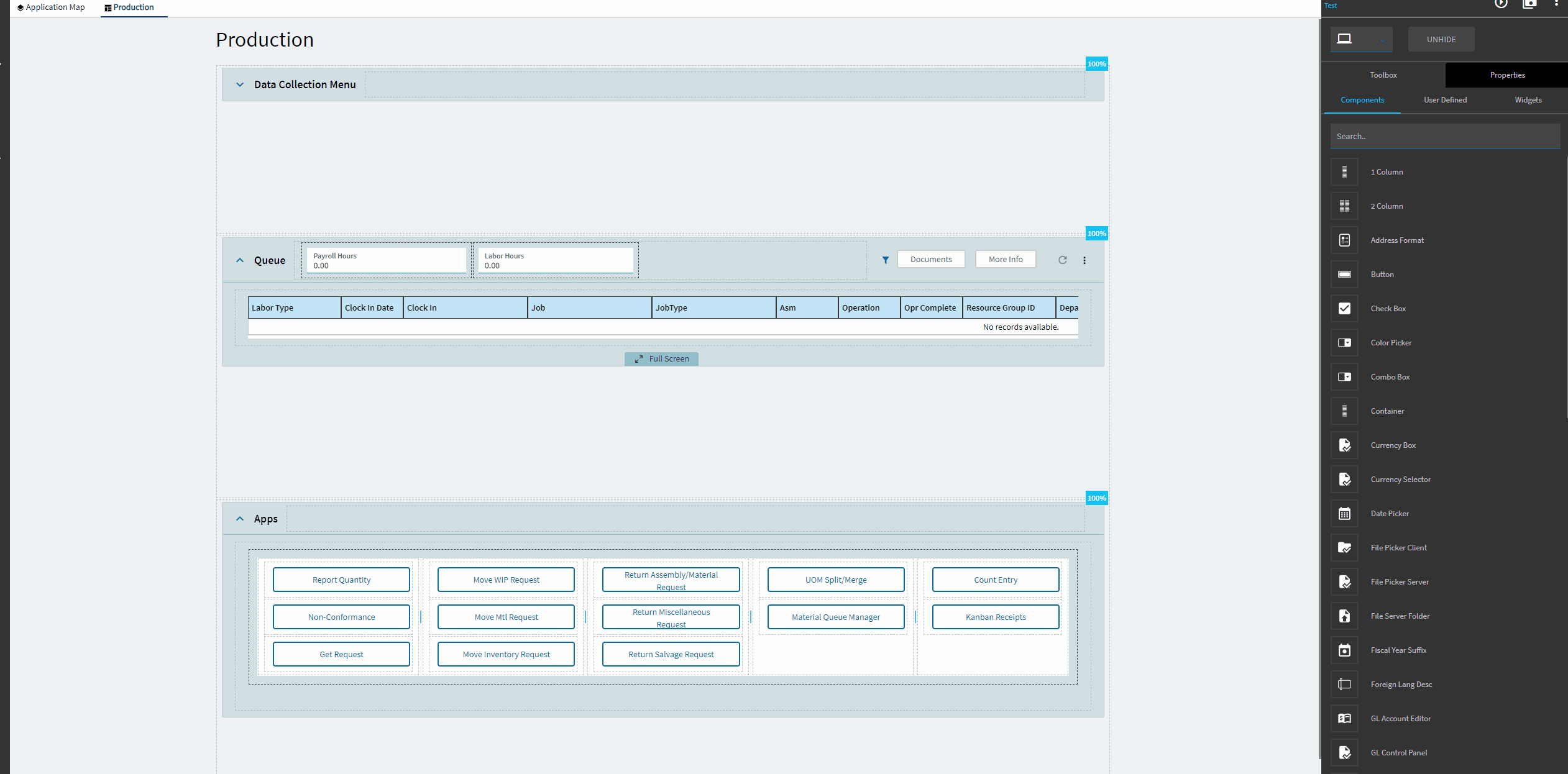The height and width of the screenshot is (774, 1568).
Task: Click the filter funnel icon in Queue
Action: click(x=885, y=260)
